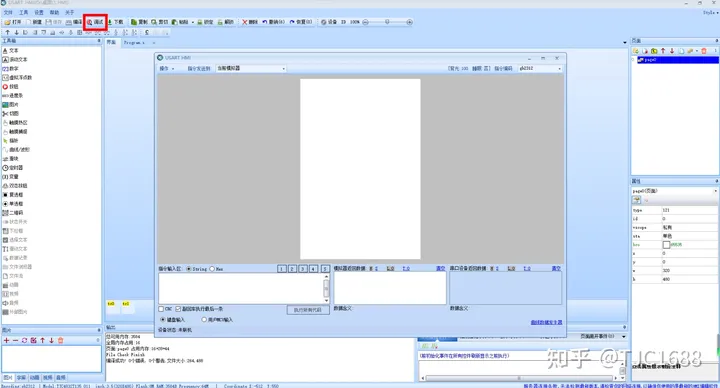The width and height of the screenshot is (720, 388).
Task: Click the red Delete (删除) X icon
Action: (x=249, y=22)
